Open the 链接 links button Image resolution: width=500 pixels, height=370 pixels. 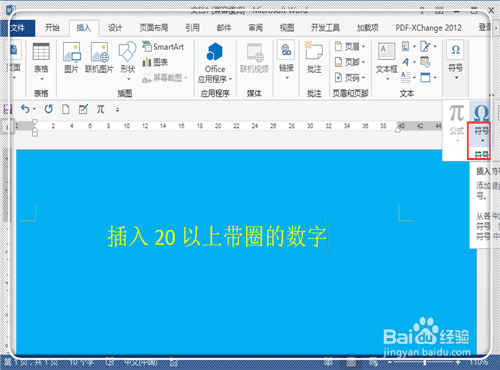pos(286,60)
